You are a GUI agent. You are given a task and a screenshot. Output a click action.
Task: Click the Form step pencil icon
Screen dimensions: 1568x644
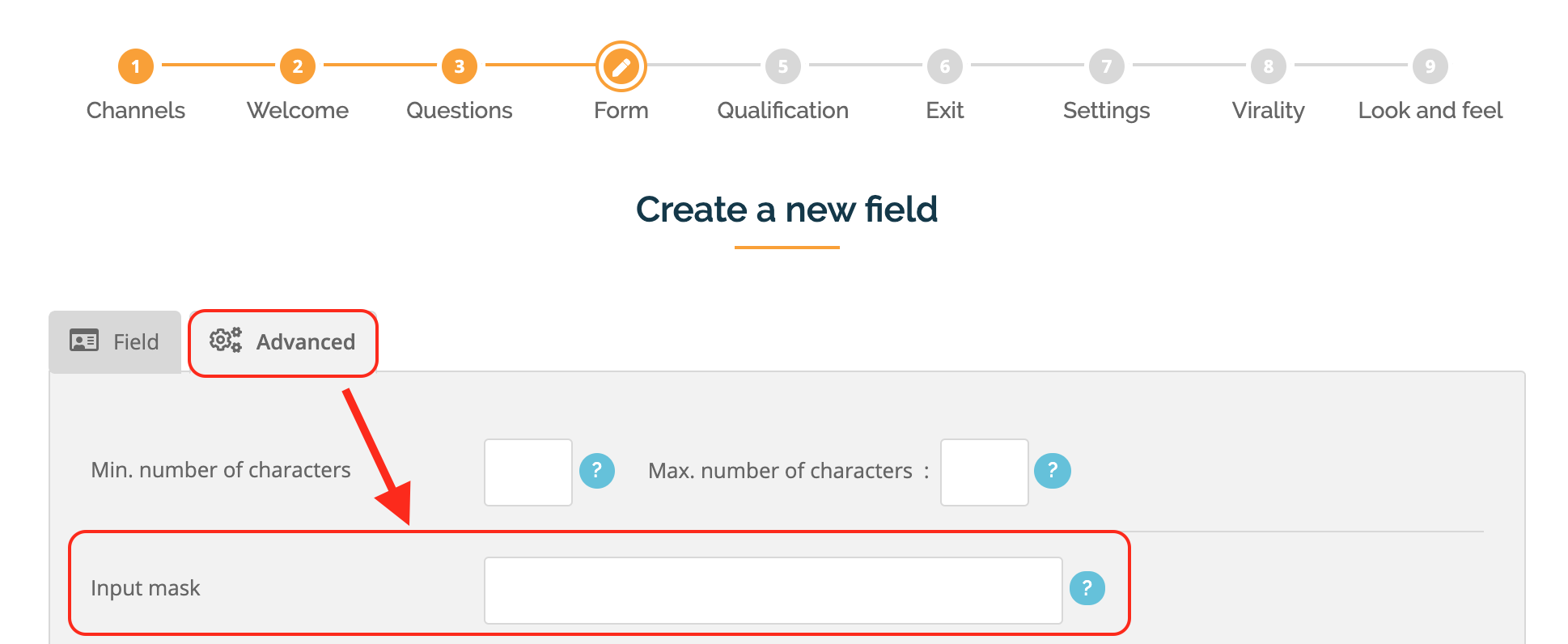[x=621, y=66]
